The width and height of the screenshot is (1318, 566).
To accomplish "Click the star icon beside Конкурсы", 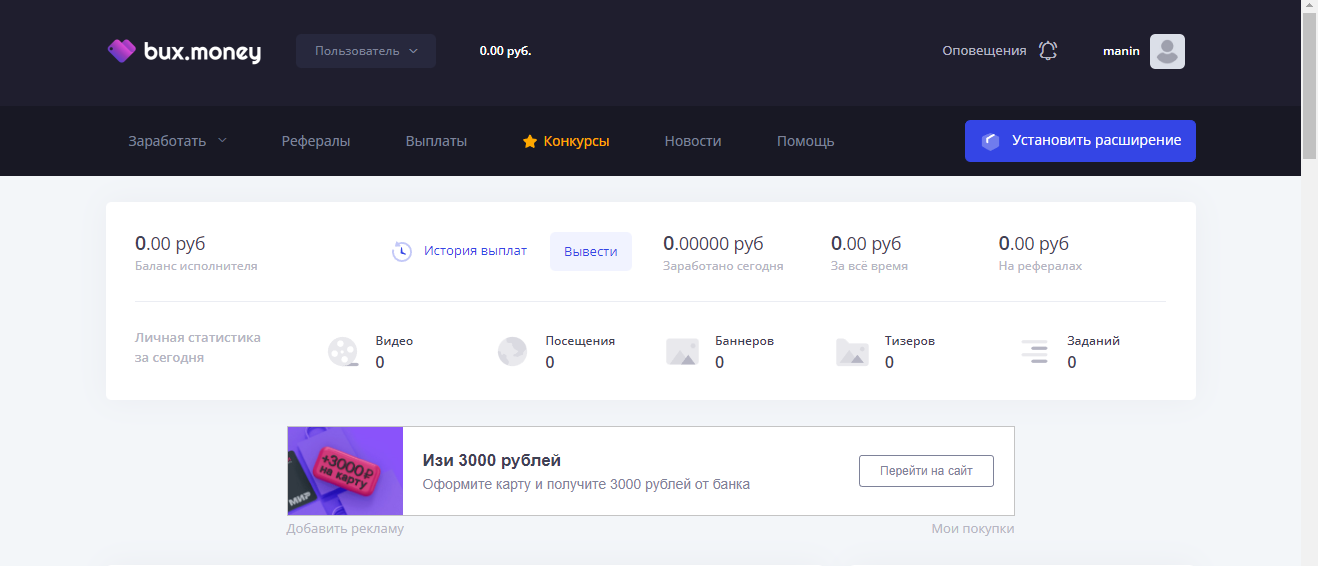I will (530, 142).
